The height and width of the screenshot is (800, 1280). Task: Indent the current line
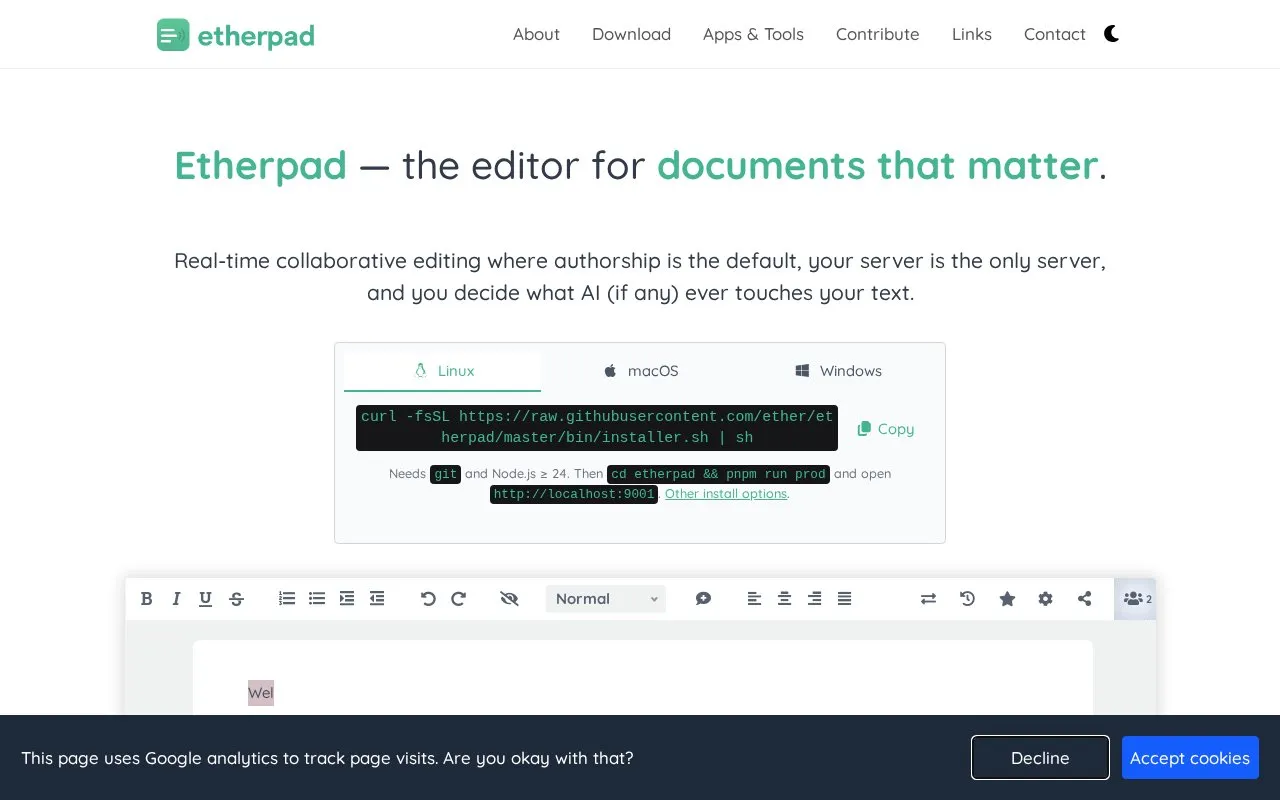(347, 599)
